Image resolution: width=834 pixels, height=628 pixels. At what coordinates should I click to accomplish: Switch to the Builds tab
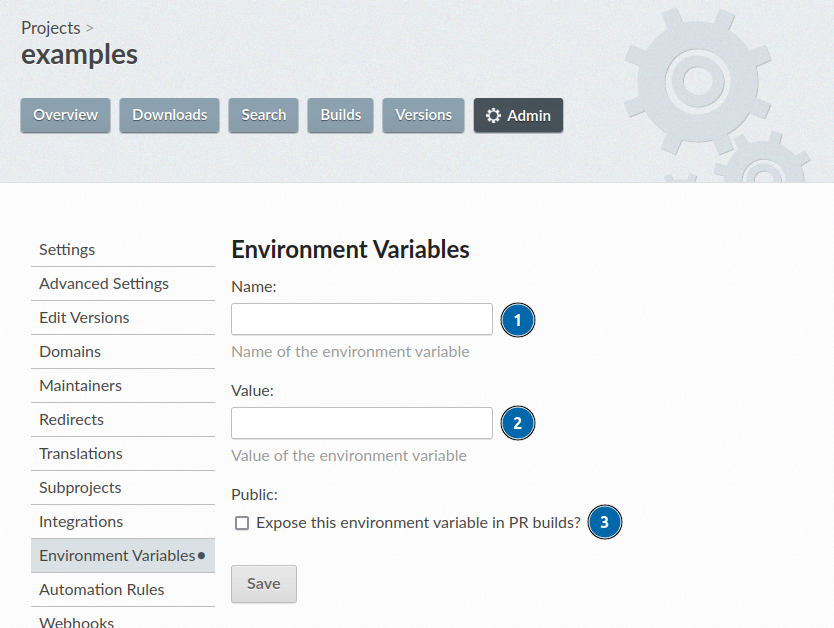click(340, 115)
